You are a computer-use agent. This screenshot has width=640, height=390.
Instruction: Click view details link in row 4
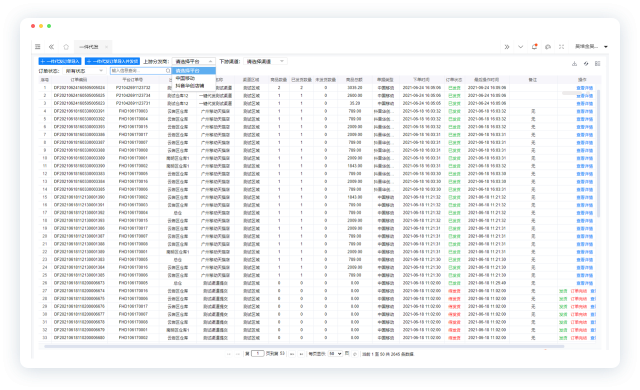tap(584, 111)
